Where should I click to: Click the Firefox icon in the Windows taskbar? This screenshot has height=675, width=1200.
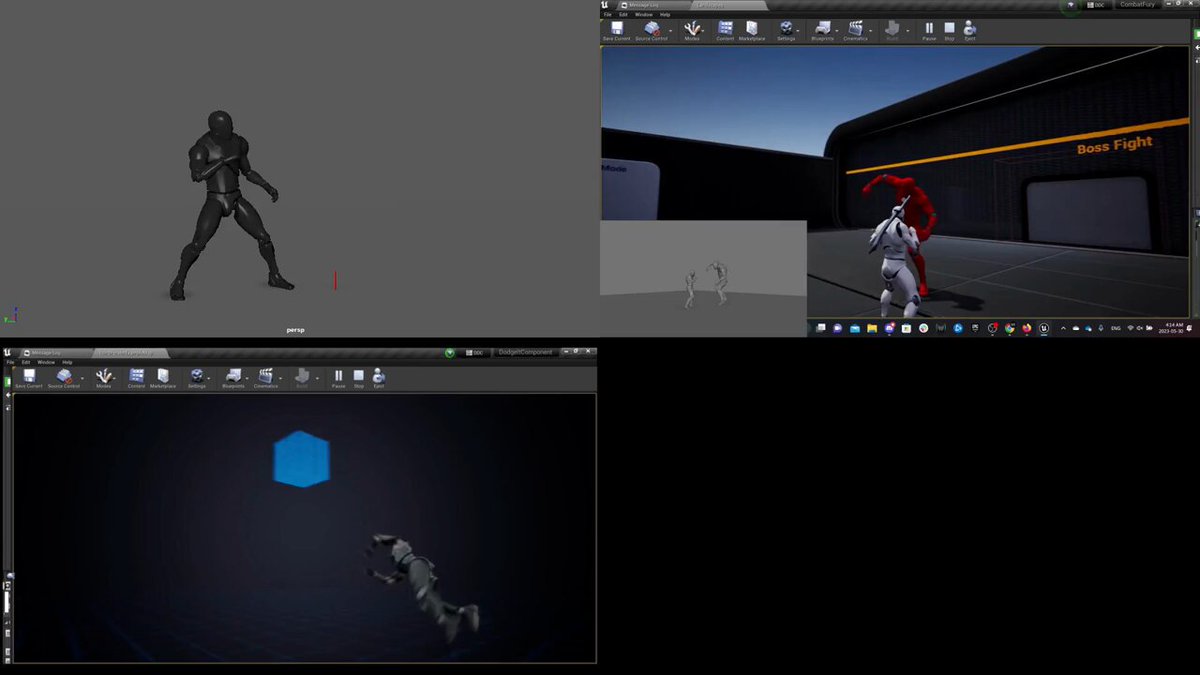(x=1026, y=328)
